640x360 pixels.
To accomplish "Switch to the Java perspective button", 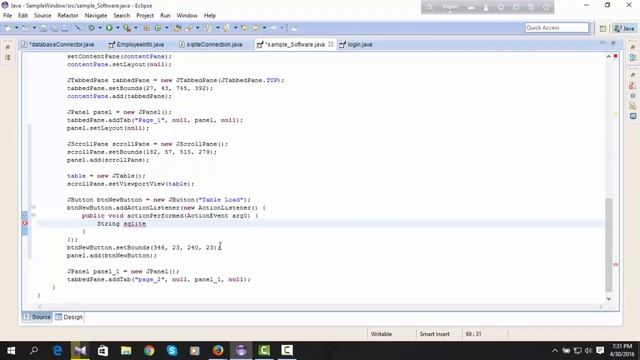I will [x=624, y=28].
